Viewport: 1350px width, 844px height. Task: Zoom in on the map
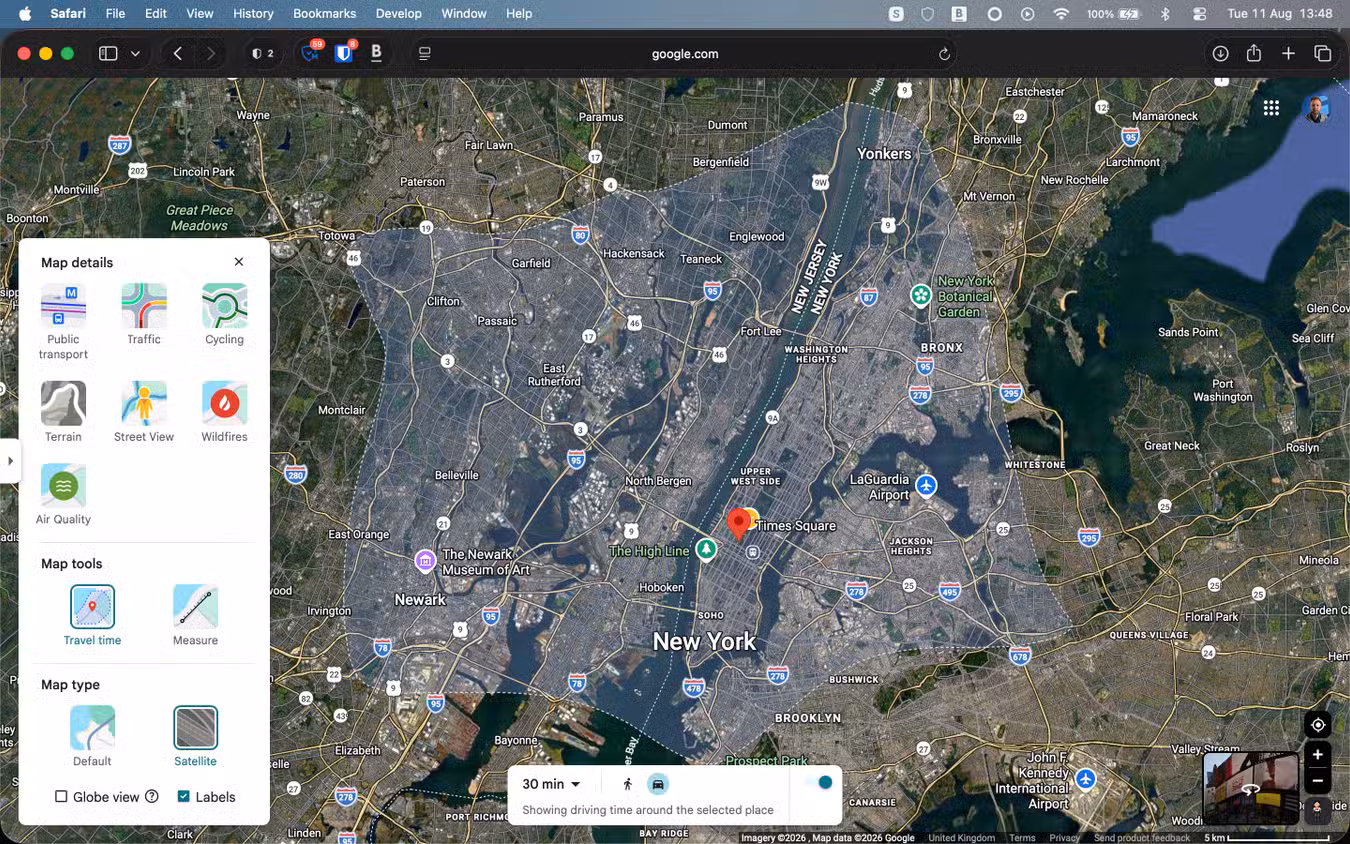point(1318,755)
